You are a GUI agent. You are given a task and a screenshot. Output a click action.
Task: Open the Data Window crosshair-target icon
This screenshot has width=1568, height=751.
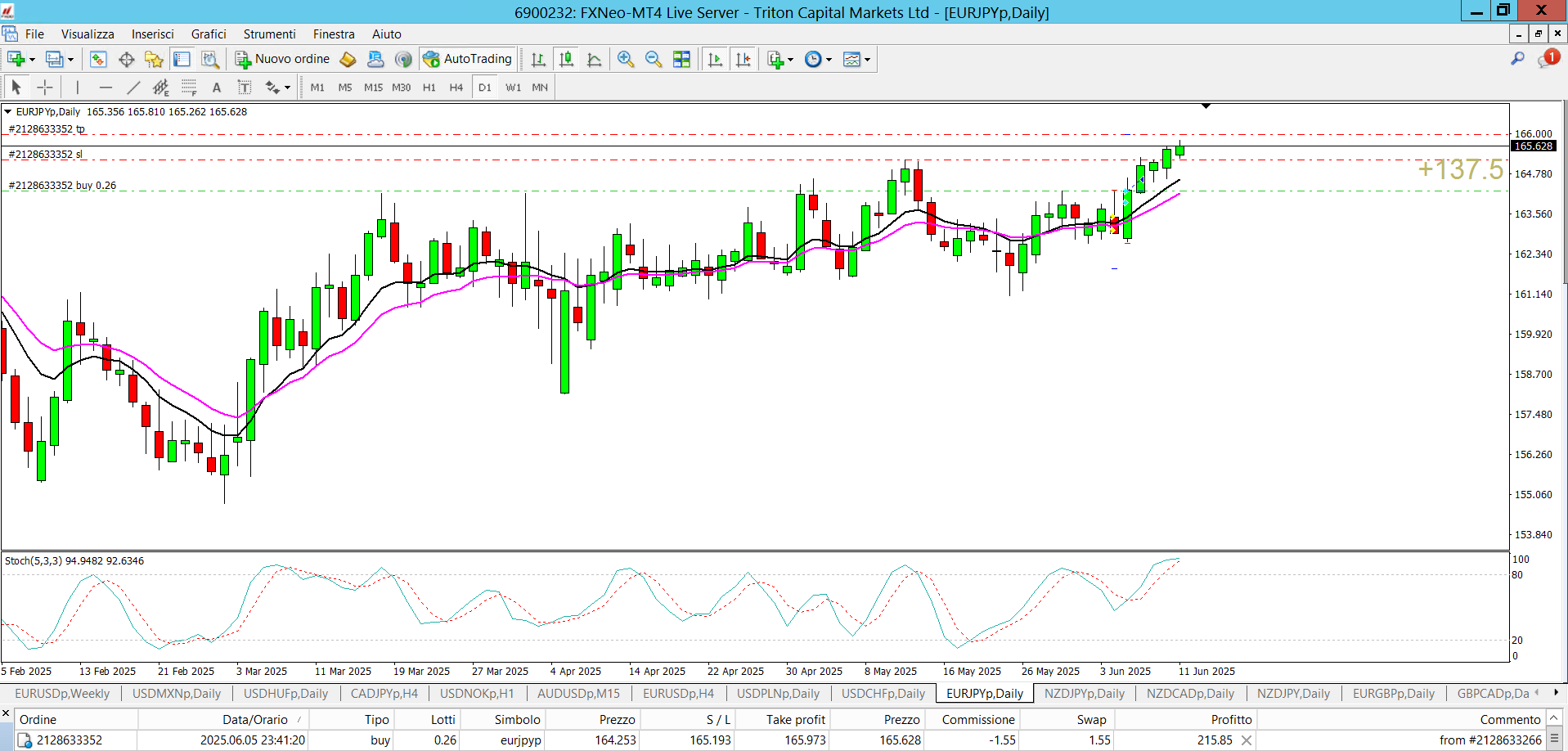[x=126, y=59]
